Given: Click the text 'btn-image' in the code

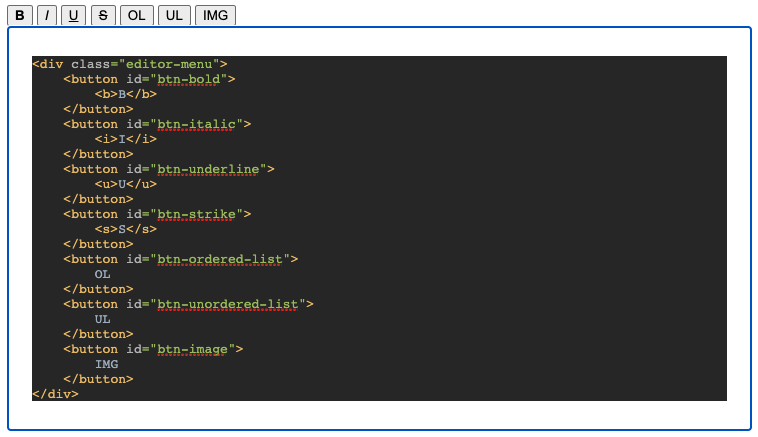Looking at the screenshot, I should pos(192,349).
